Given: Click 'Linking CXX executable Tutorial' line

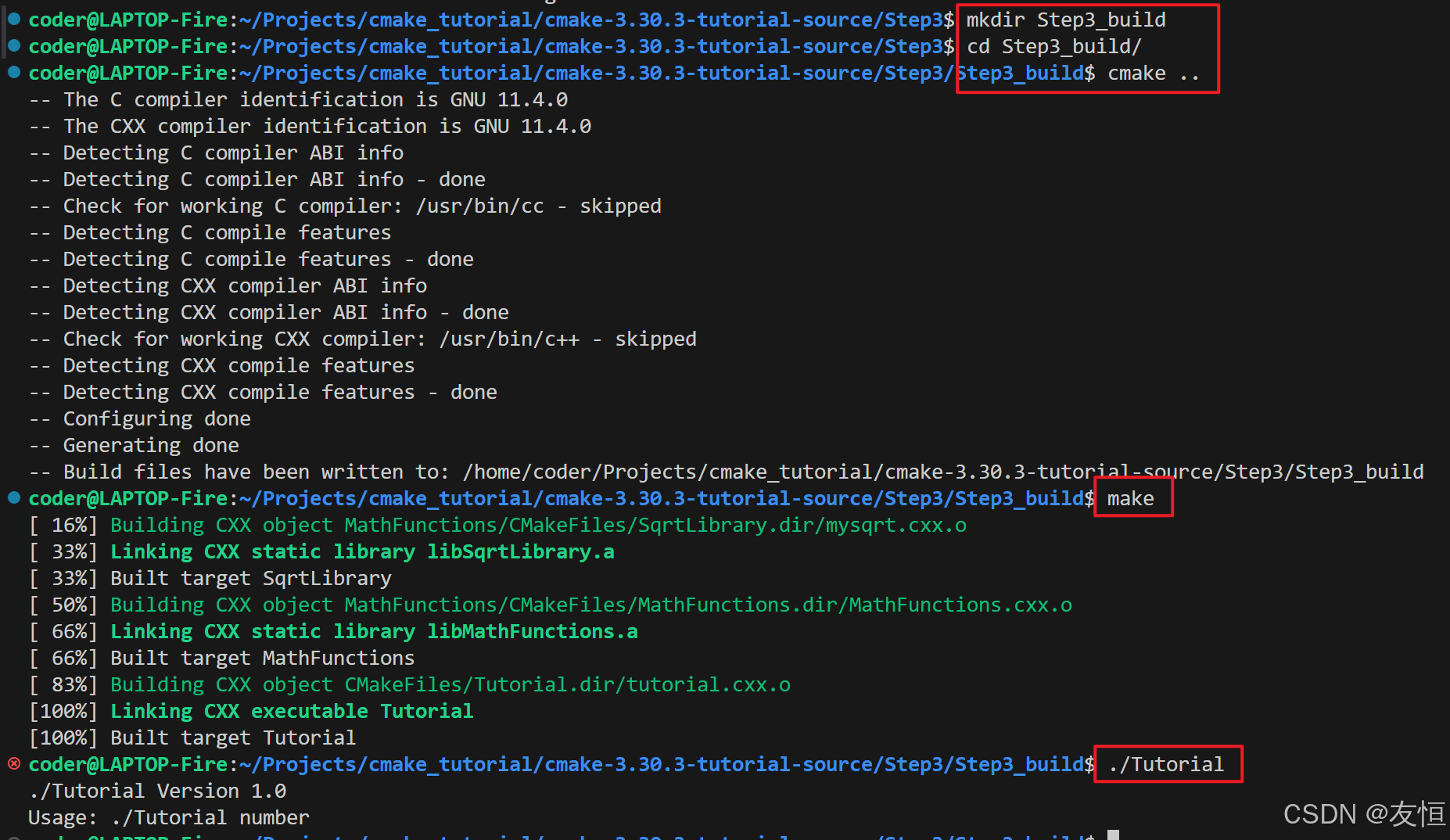Looking at the screenshot, I should (292, 711).
